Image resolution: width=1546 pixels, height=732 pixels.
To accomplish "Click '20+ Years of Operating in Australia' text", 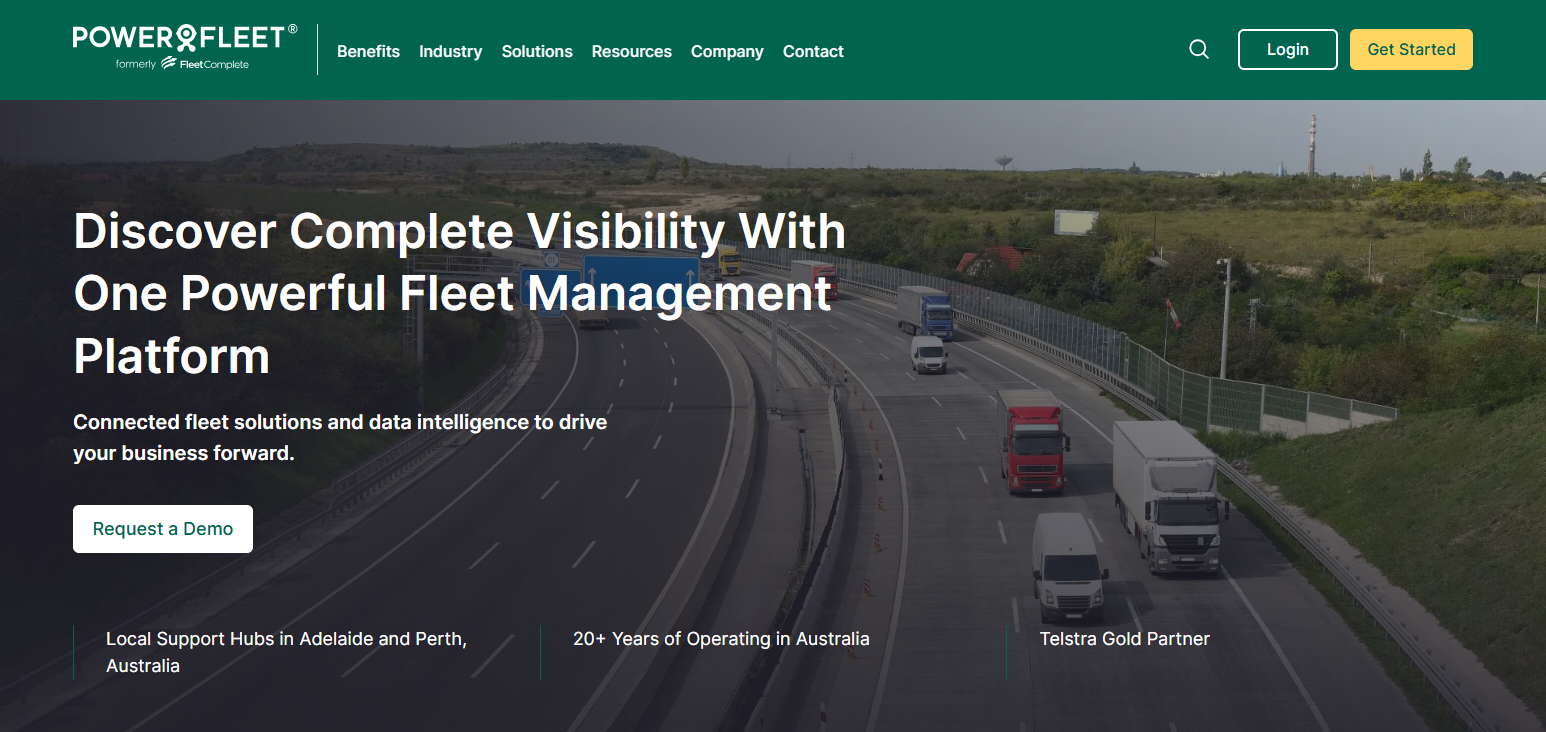I will 721,639.
